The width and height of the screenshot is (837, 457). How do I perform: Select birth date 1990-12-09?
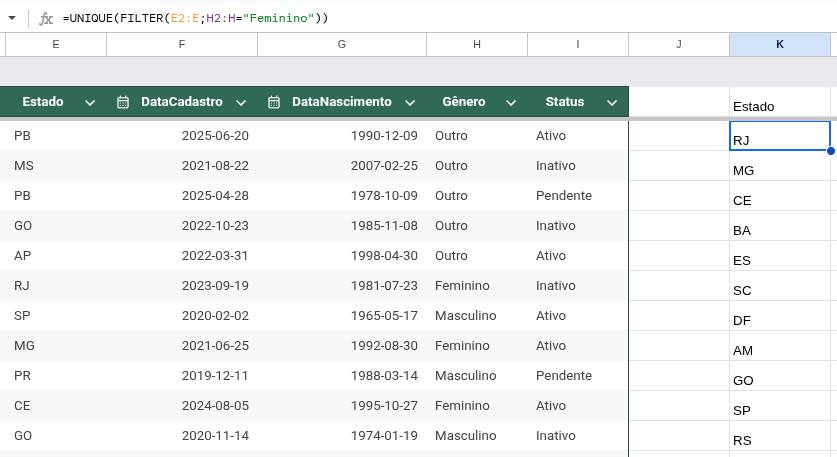click(342, 136)
